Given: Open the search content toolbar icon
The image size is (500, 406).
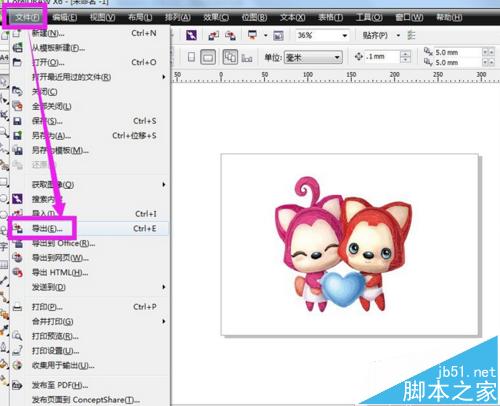Looking at the screenshot, I should (x=191, y=35).
